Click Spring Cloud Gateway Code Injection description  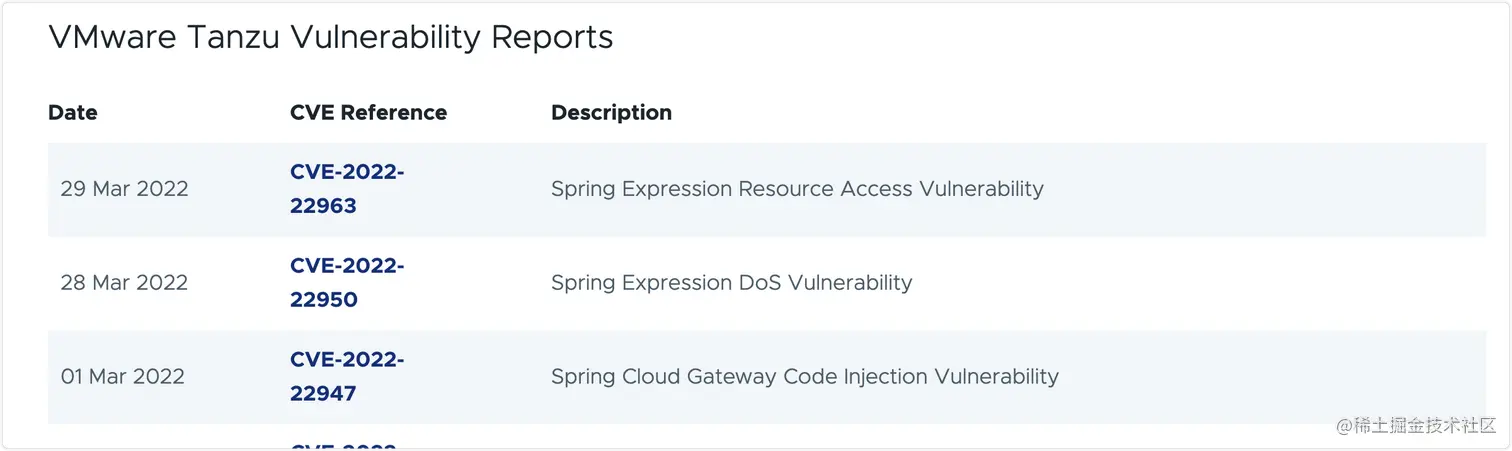point(804,377)
